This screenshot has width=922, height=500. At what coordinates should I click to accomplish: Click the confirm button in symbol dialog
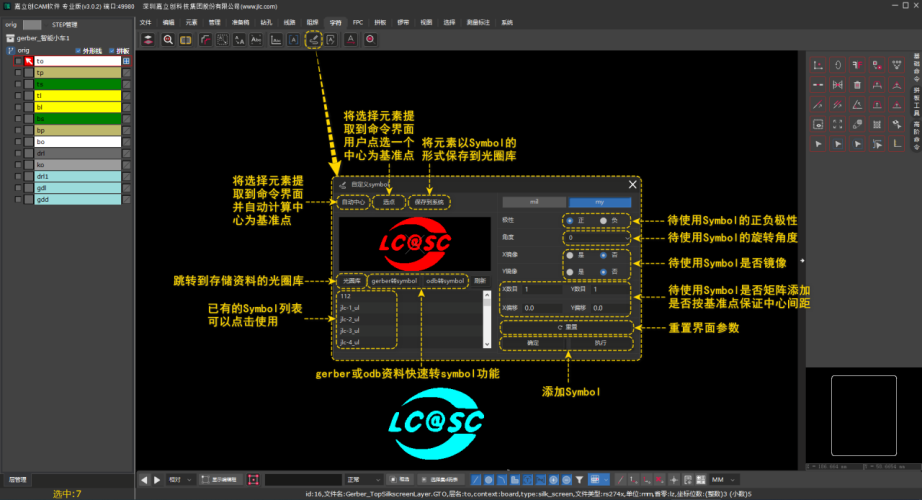pyautogui.click(x=533, y=343)
